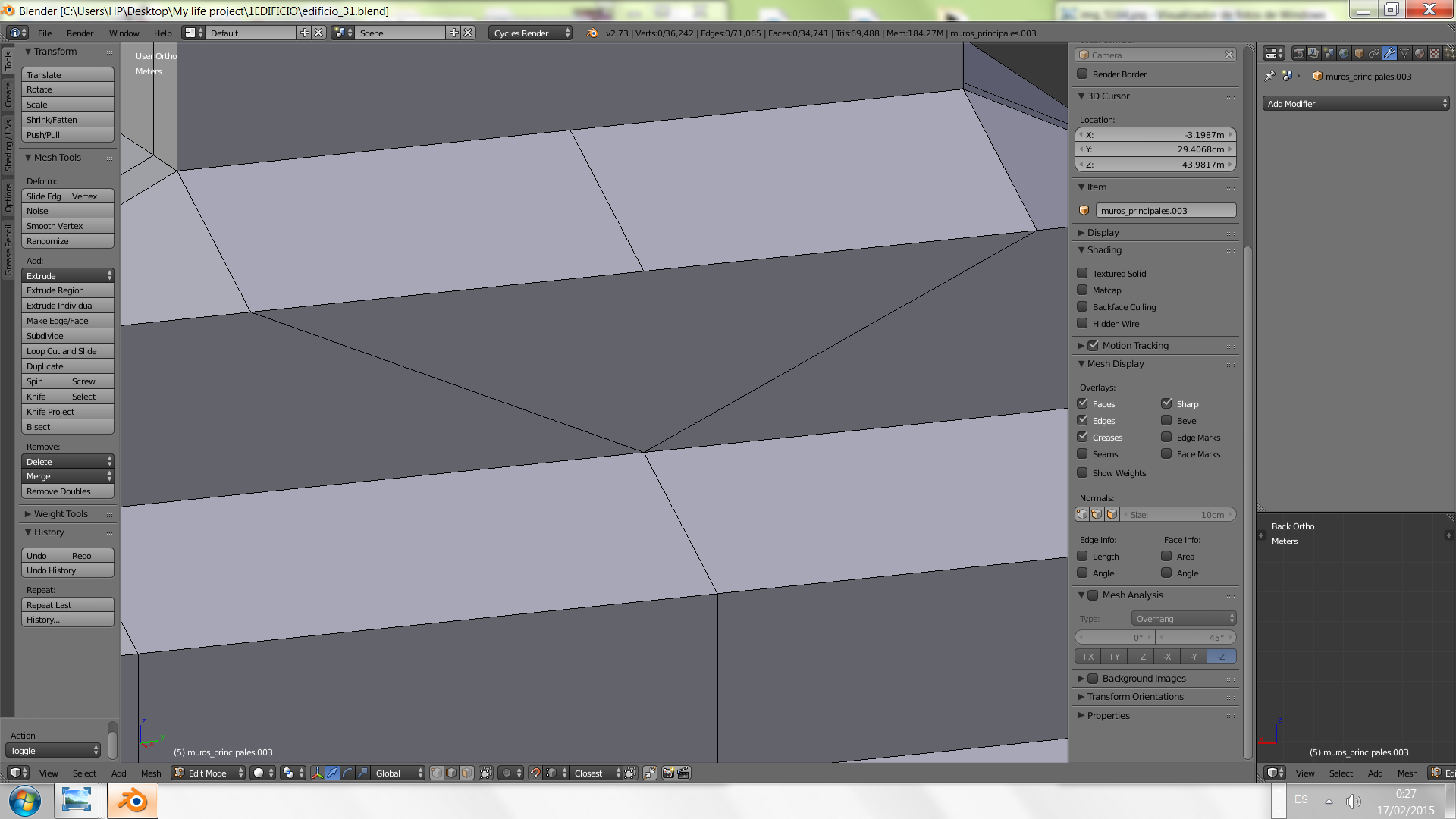Pin the properties context icon
The height and width of the screenshot is (819, 1456).
pyautogui.click(x=1270, y=76)
